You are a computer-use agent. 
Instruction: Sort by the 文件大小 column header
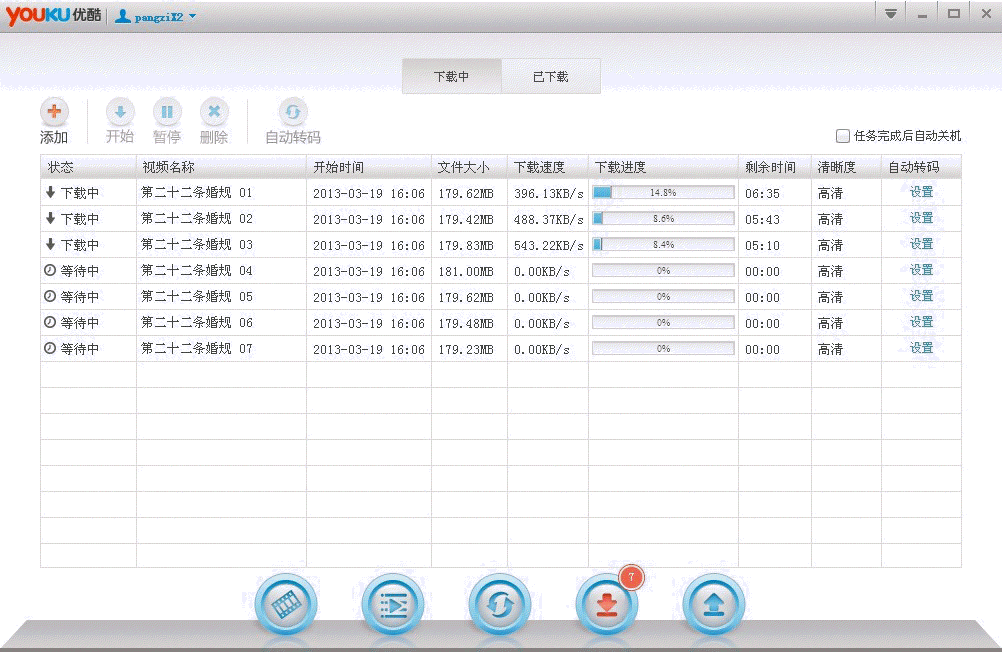[x=463, y=167]
